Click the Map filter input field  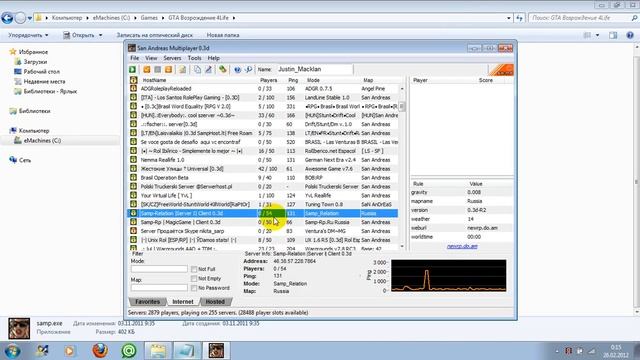coord(159,288)
